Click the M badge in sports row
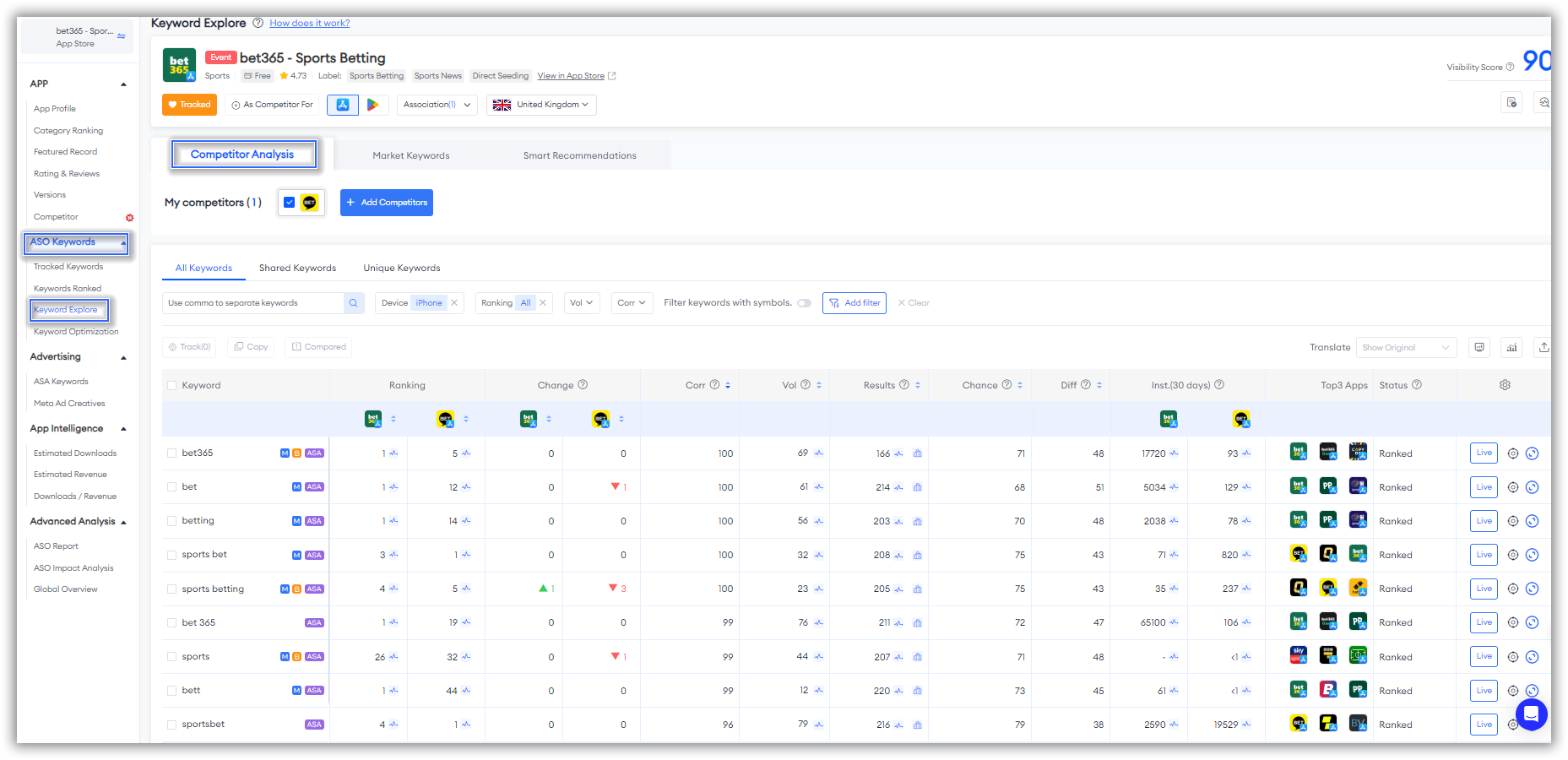The height and width of the screenshot is (760, 1568). 285,657
